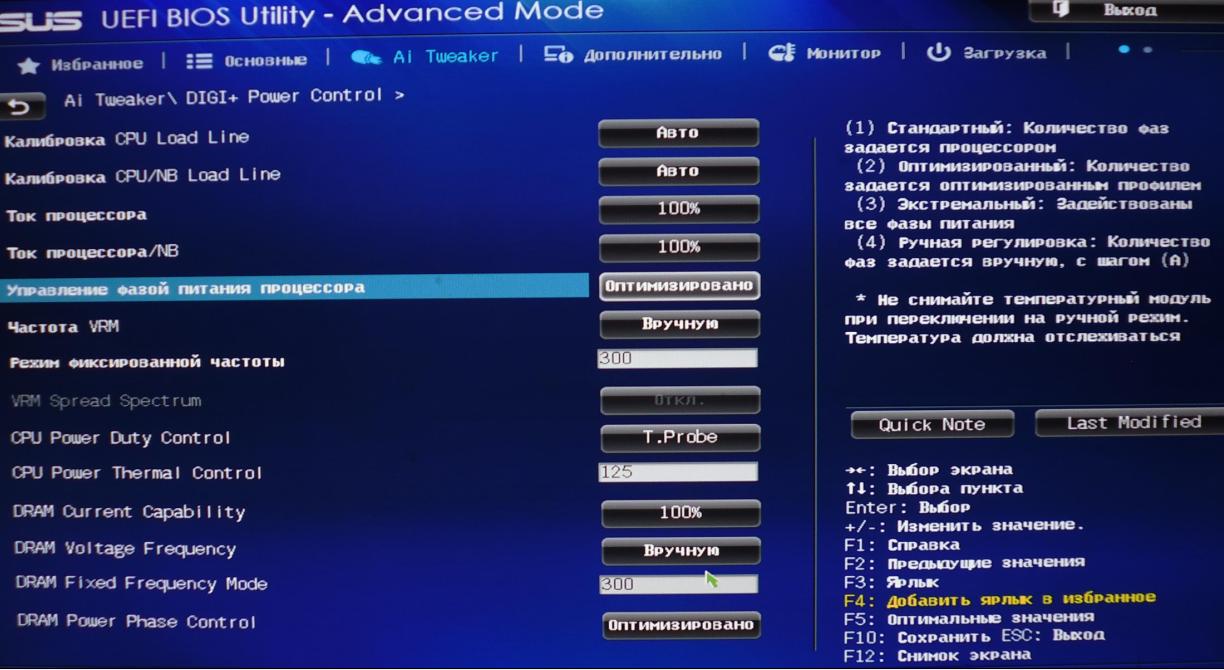Click DRAM Fixed Frequency Mode 300 field

click(679, 584)
